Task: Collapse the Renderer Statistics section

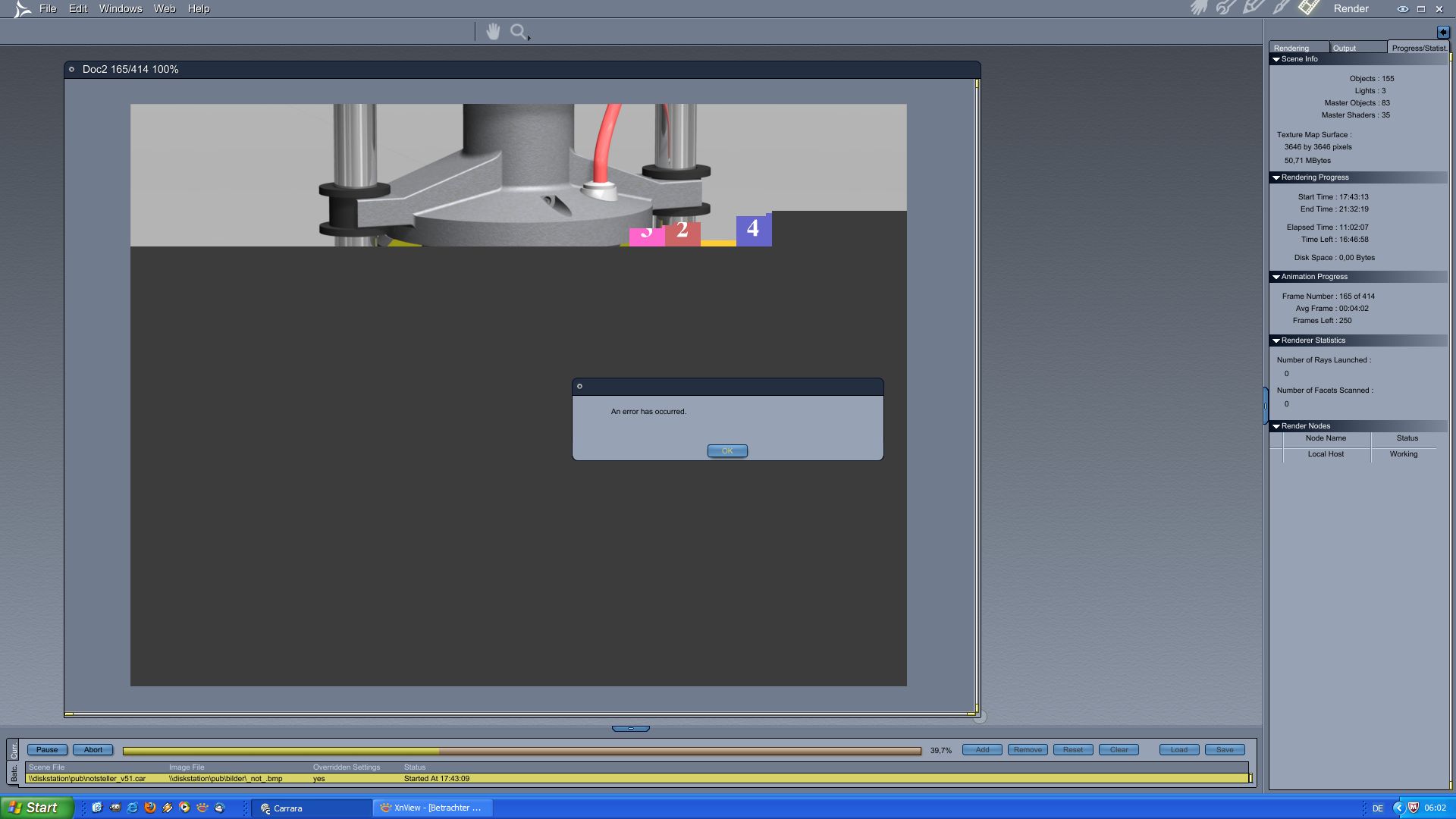Action: click(1276, 340)
